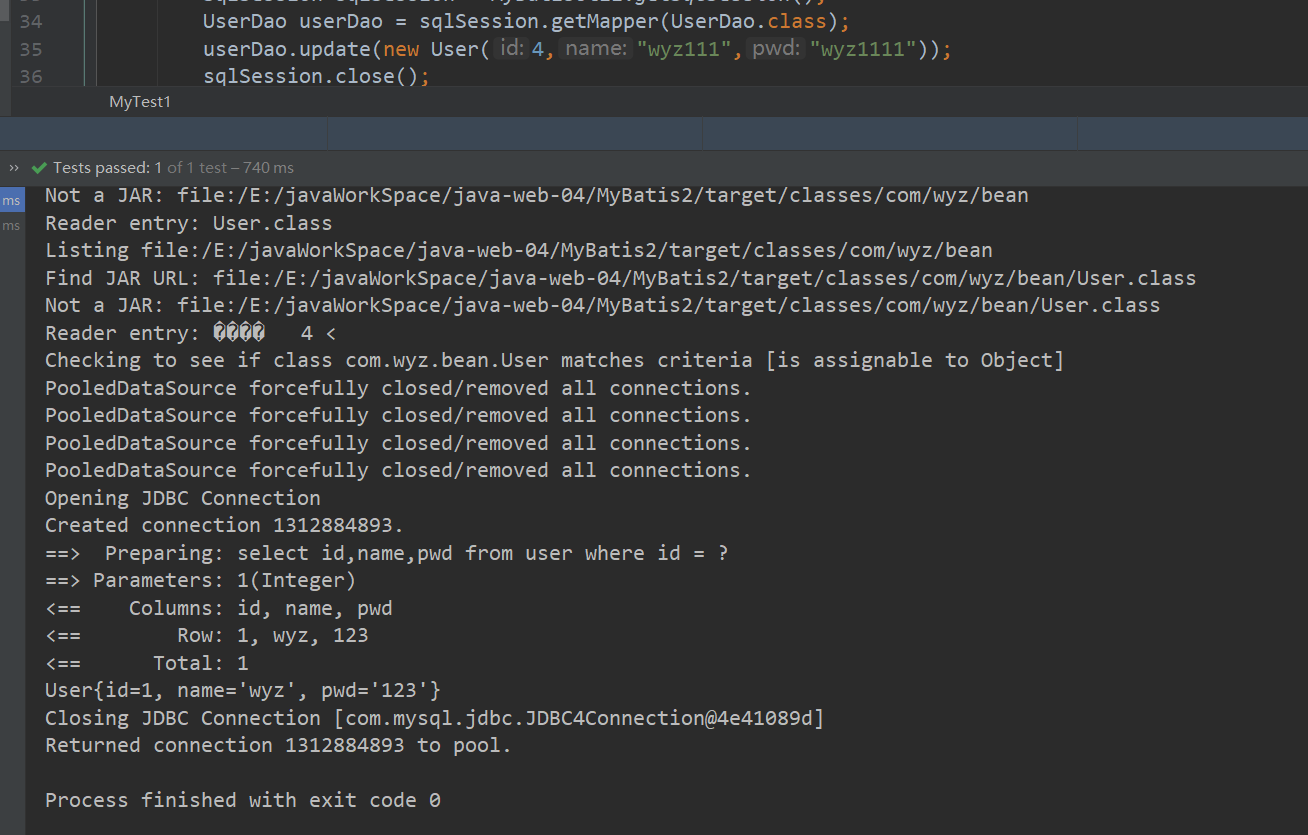The height and width of the screenshot is (835, 1308).
Task: Click the "Closing JDBC Connection" log line
Action: [x=435, y=718]
